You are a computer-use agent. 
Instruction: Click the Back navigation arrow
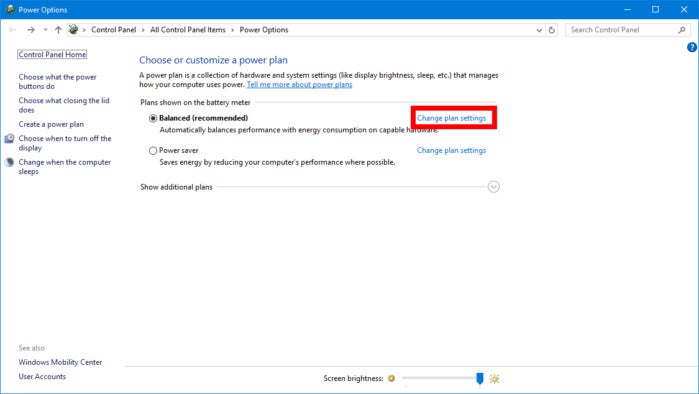(x=12, y=30)
